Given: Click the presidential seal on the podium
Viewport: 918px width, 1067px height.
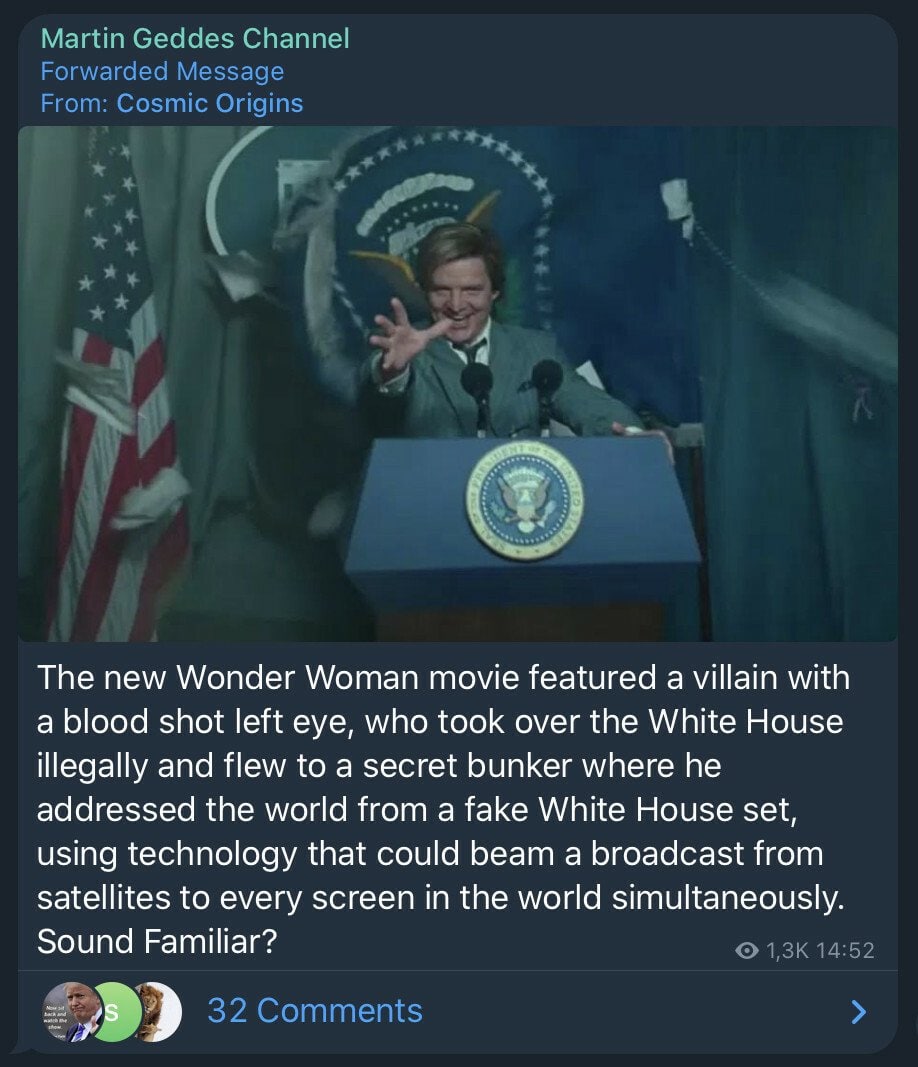Looking at the screenshot, I should point(524,502).
